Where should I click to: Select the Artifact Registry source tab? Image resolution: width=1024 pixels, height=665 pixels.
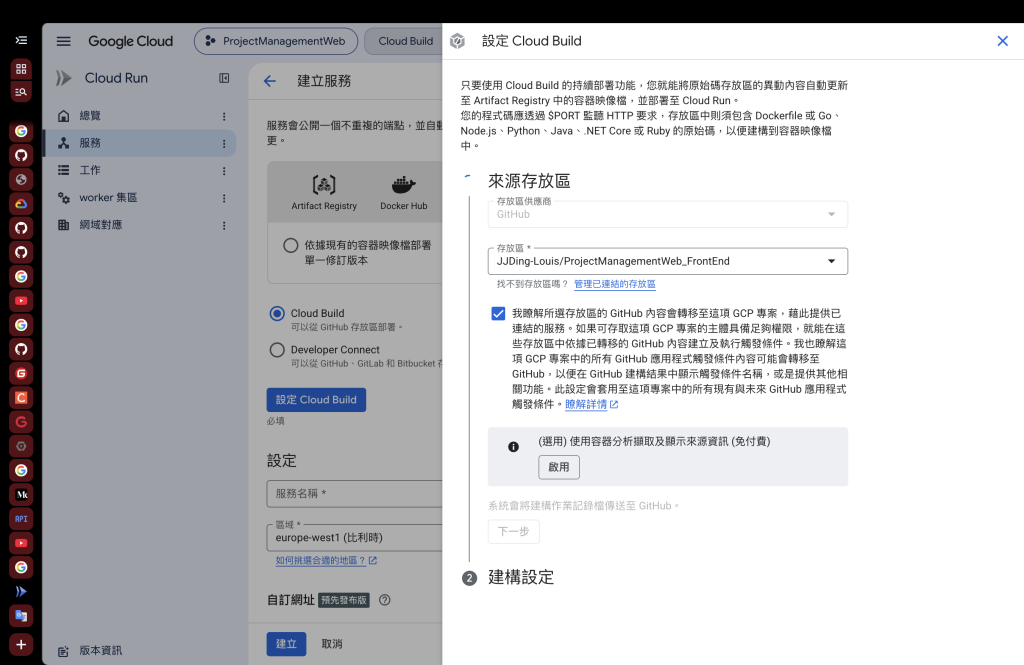point(324,193)
